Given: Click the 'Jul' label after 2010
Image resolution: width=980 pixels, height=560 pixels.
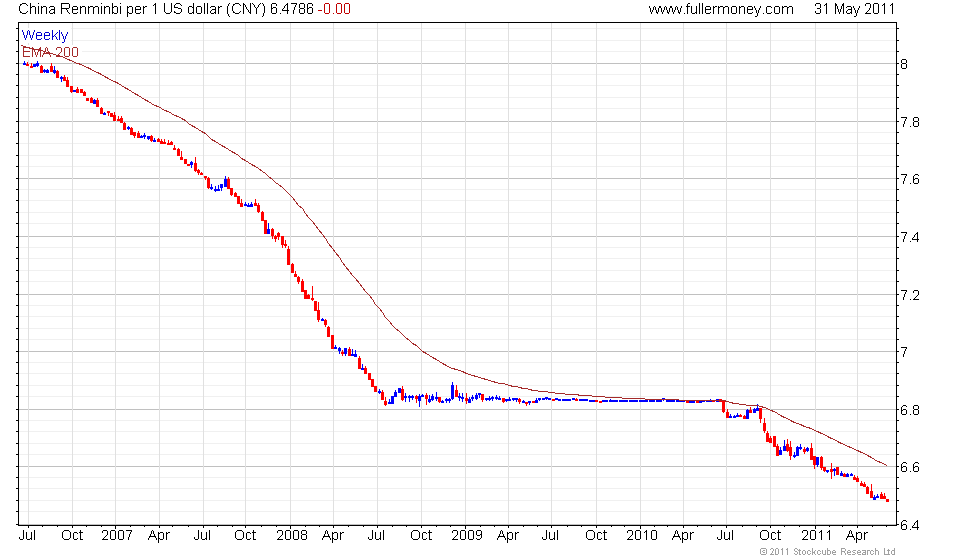Looking at the screenshot, I should pos(725,536).
